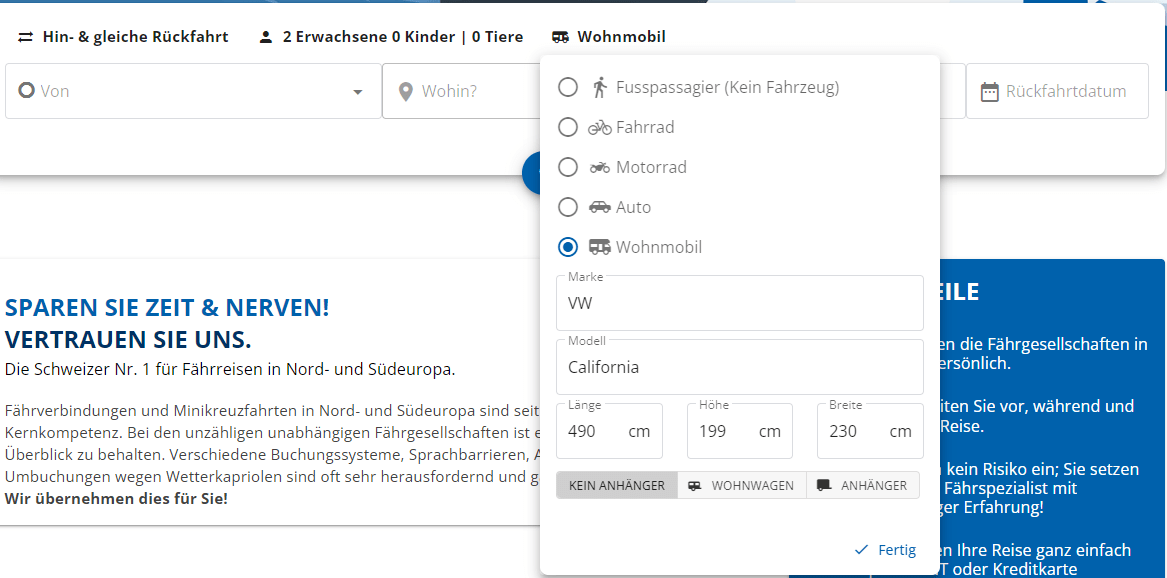Click the Länge field with 490
Viewport: 1167px width, 578px height.
(609, 431)
